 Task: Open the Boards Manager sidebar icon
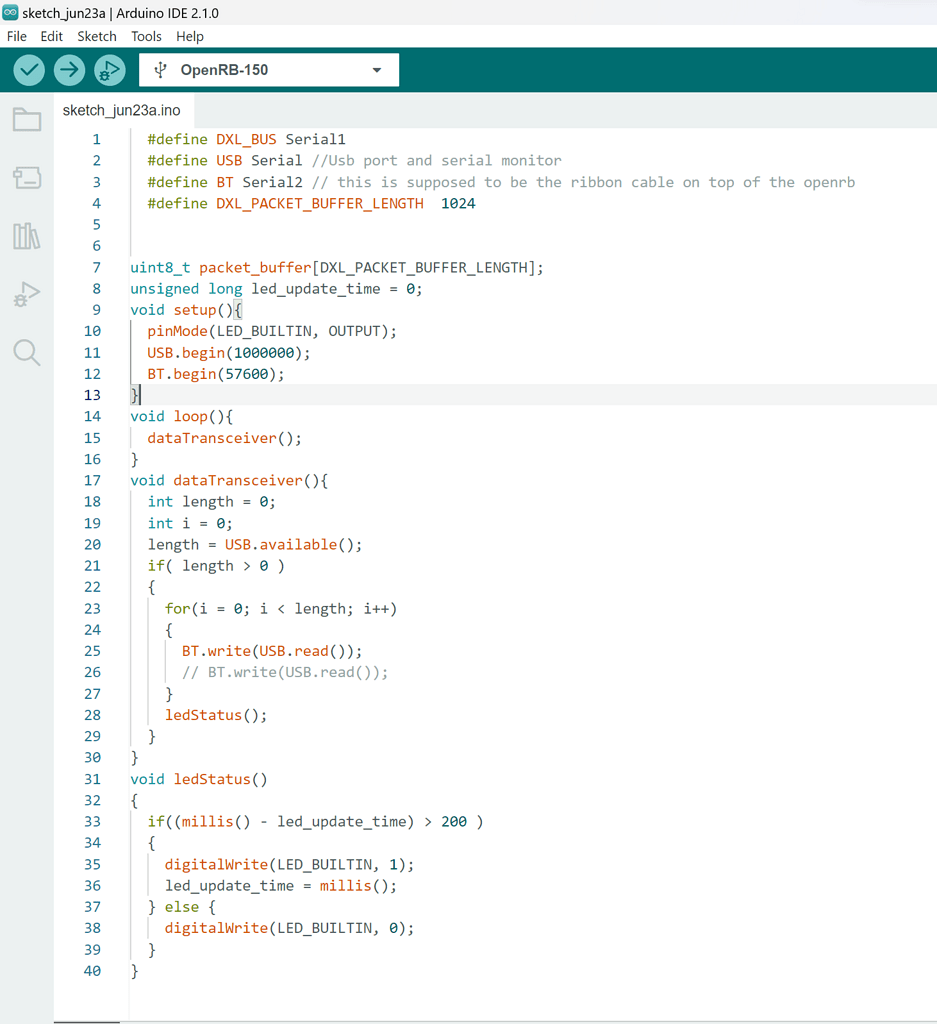point(26,177)
